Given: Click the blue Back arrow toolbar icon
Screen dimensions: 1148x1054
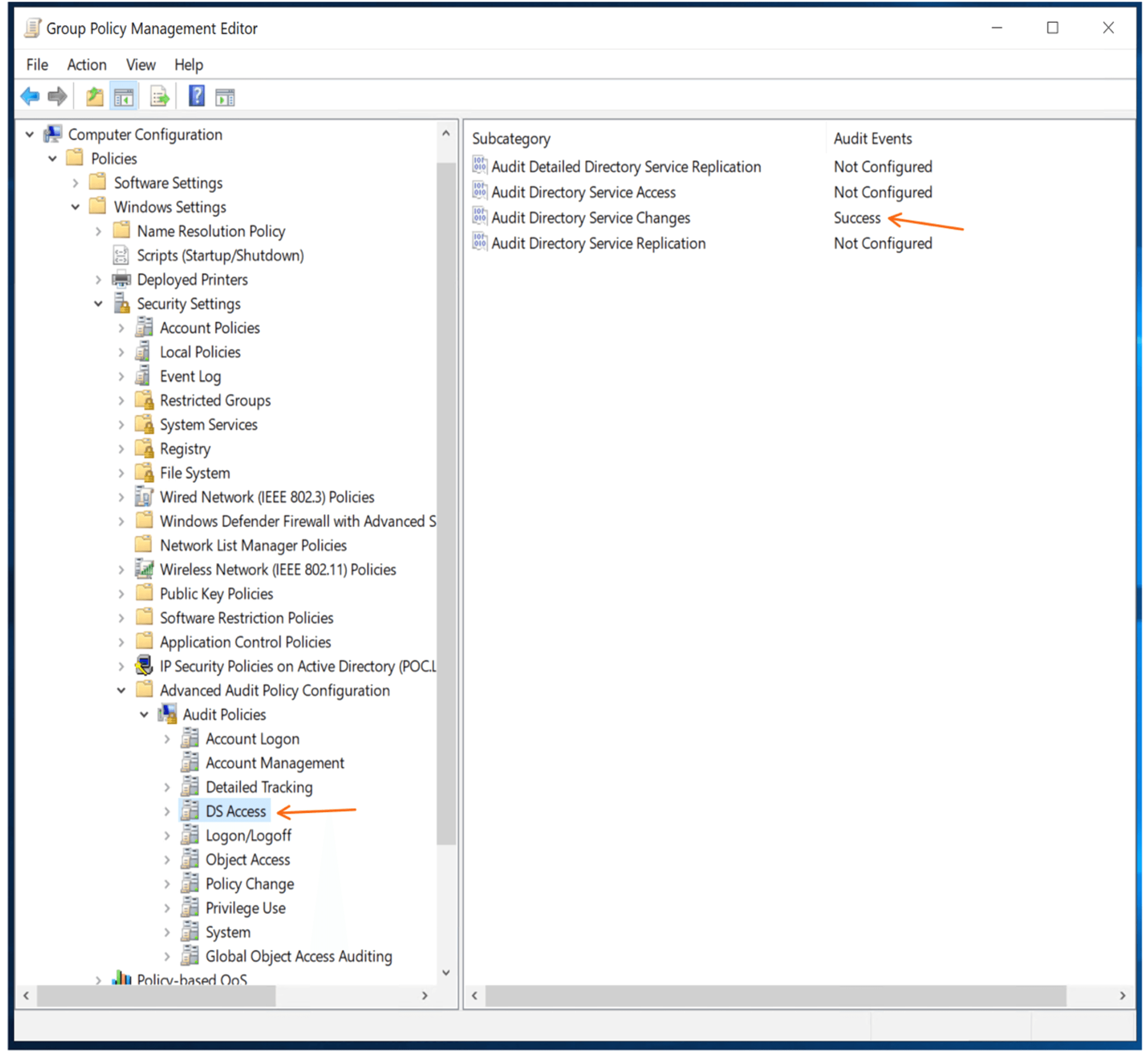Looking at the screenshot, I should coord(29,97).
